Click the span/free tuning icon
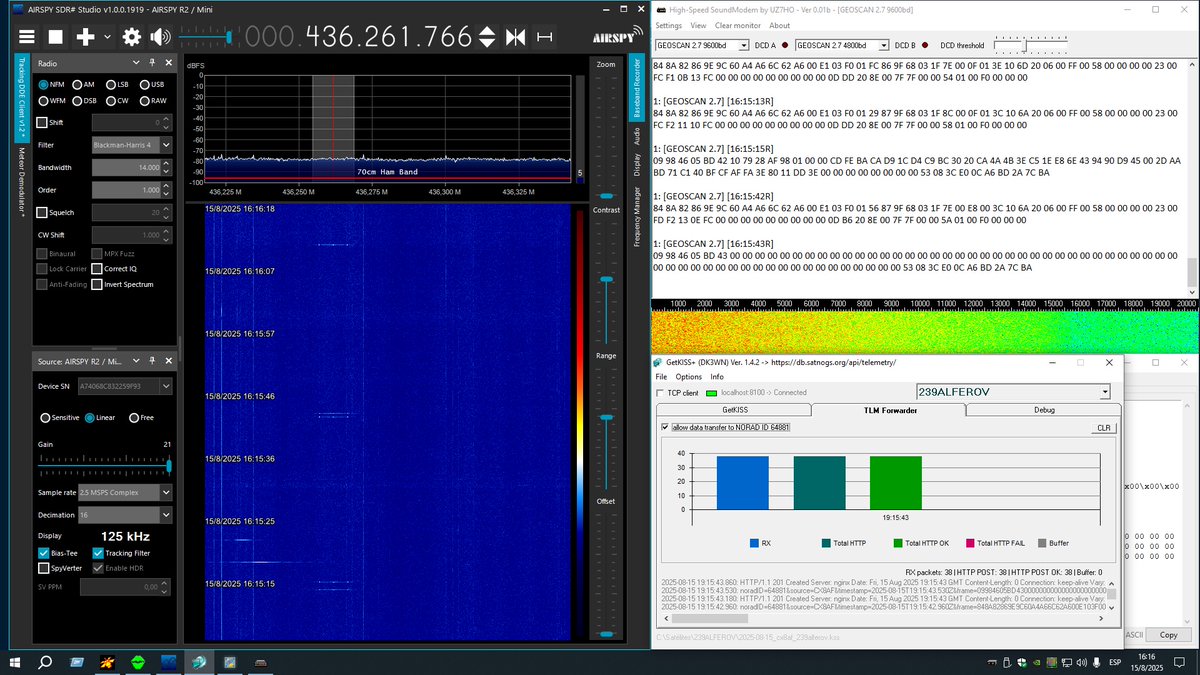This screenshot has width=1200, height=675. tap(545, 37)
